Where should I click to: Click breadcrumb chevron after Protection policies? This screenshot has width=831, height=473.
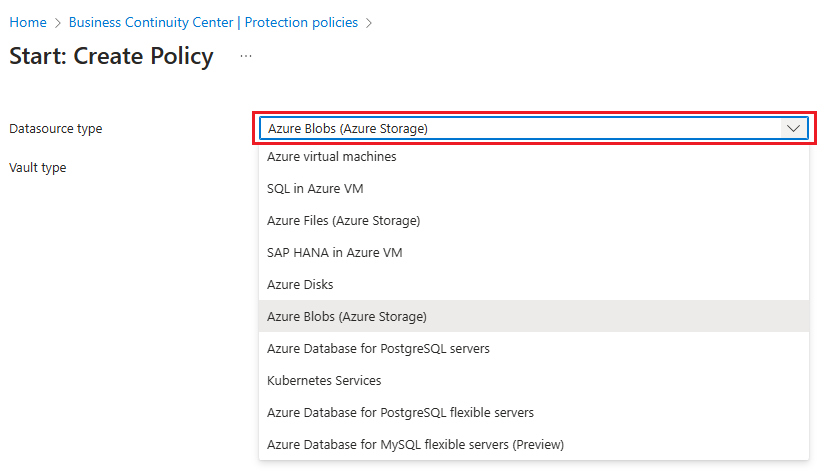[369, 22]
